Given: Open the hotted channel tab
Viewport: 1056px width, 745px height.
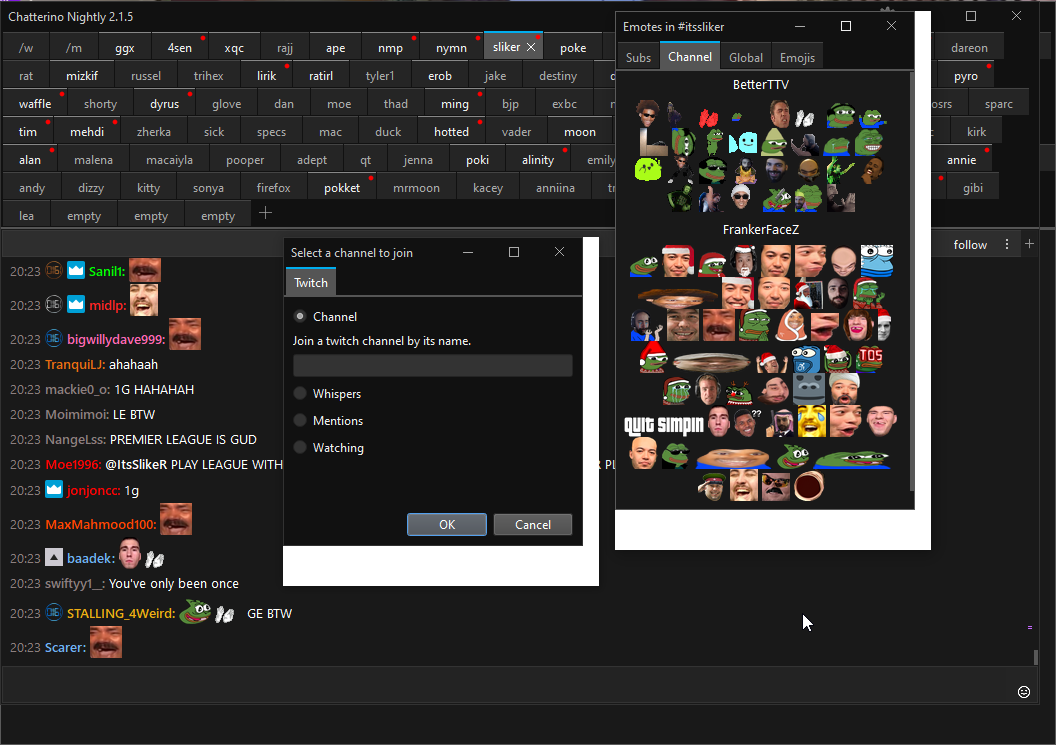Looking at the screenshot, I should pos(451,132).
